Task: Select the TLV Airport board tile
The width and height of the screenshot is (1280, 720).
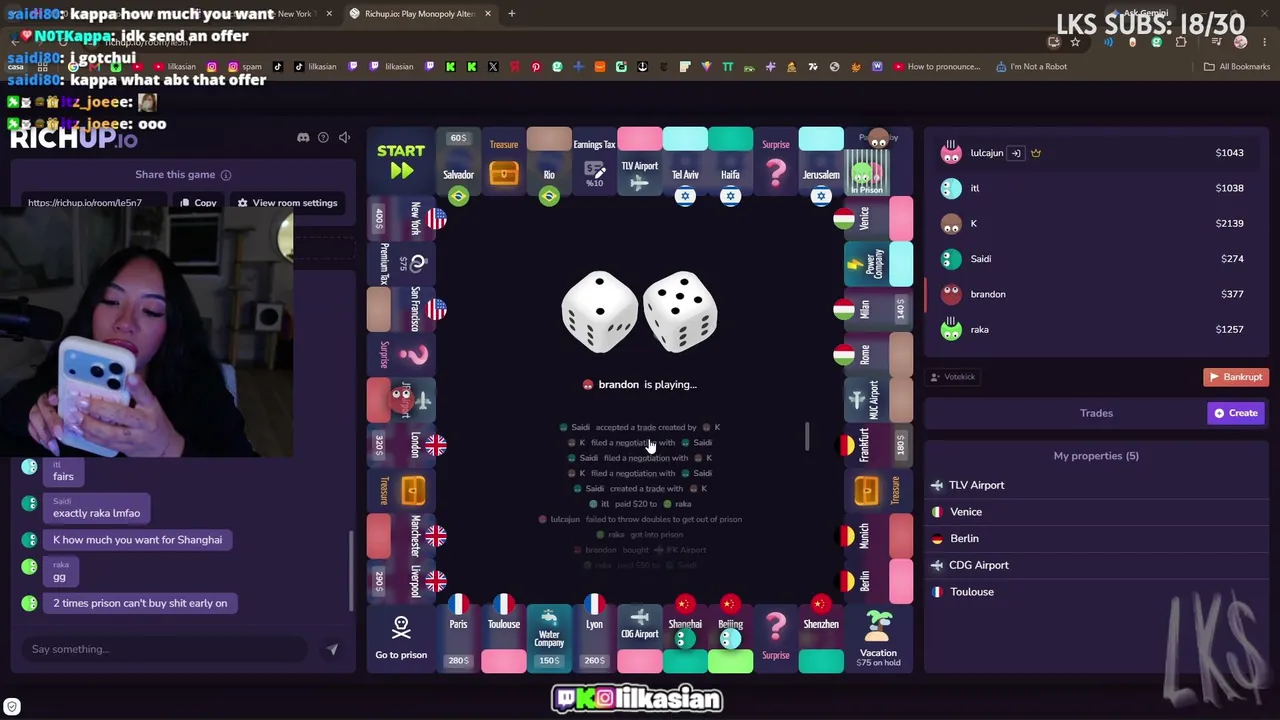Action: coord(640,161)
